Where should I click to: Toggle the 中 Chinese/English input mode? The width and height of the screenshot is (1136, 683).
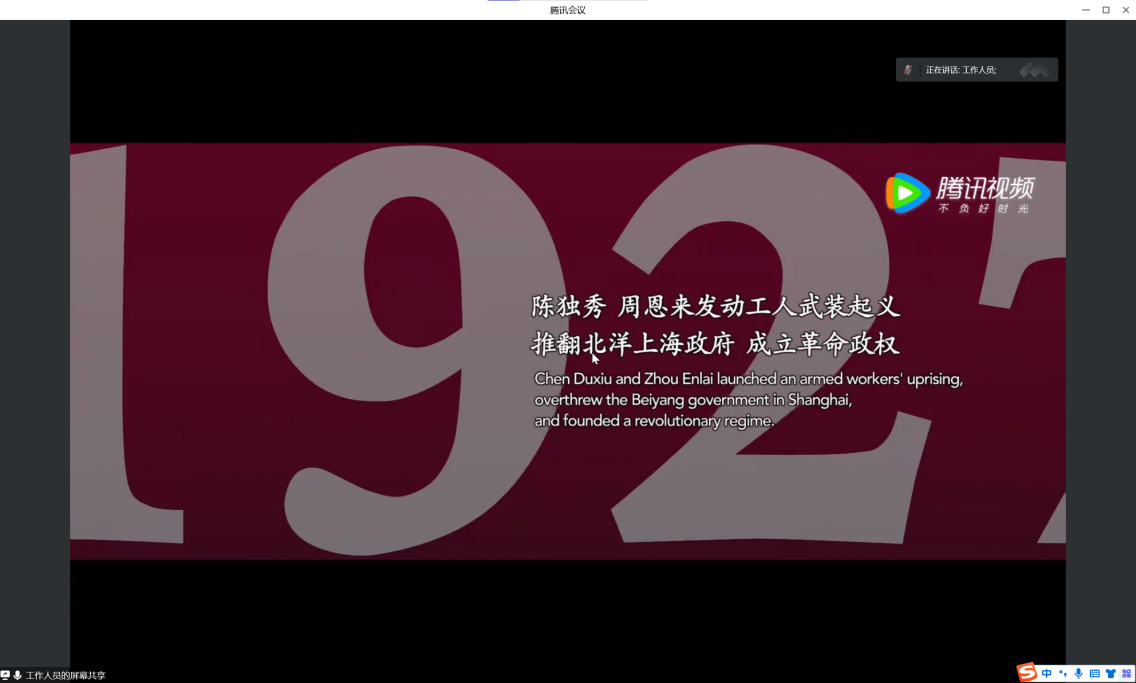click(1047, 674)
